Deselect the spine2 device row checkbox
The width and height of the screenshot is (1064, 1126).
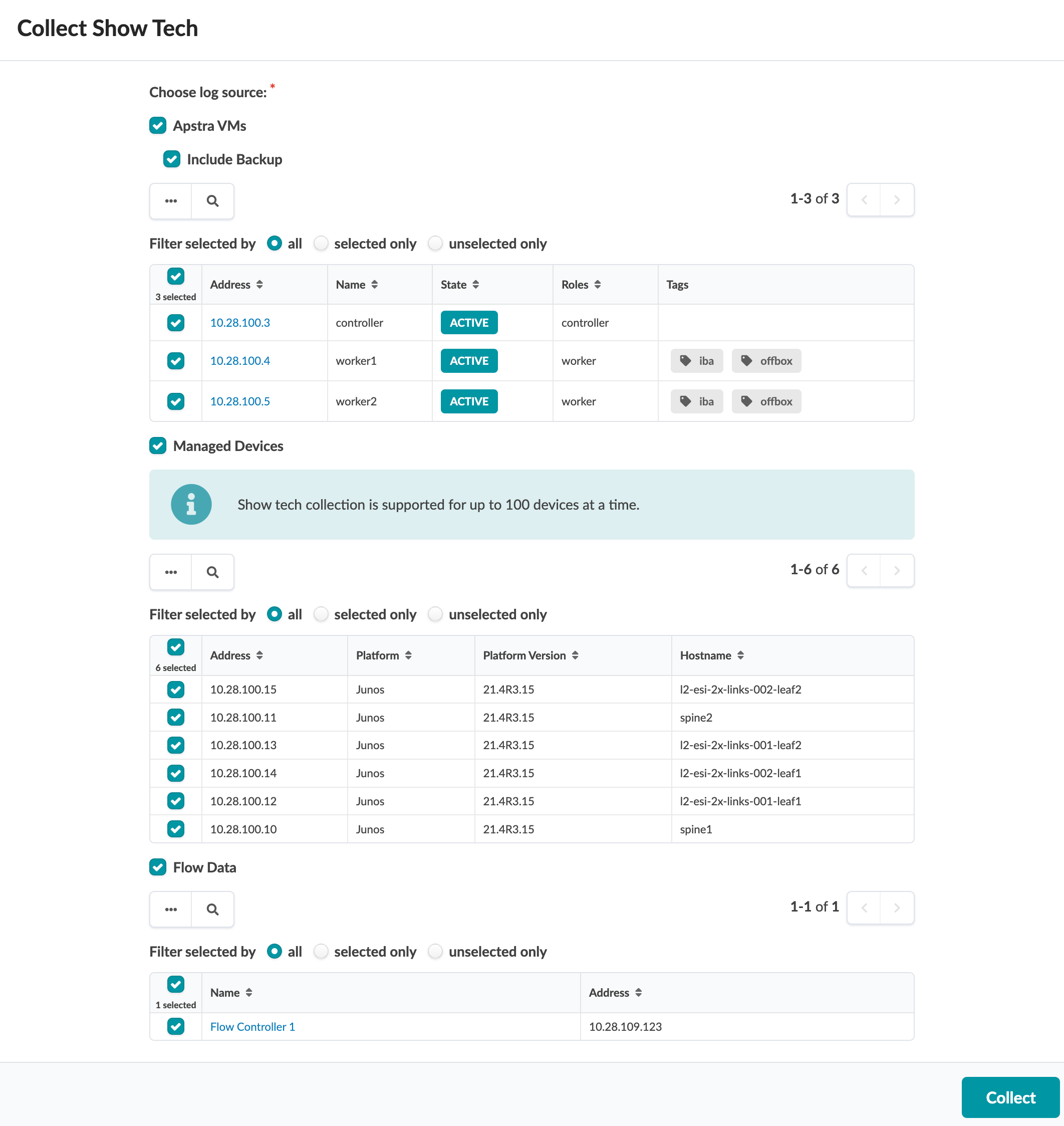click(176, 718)
